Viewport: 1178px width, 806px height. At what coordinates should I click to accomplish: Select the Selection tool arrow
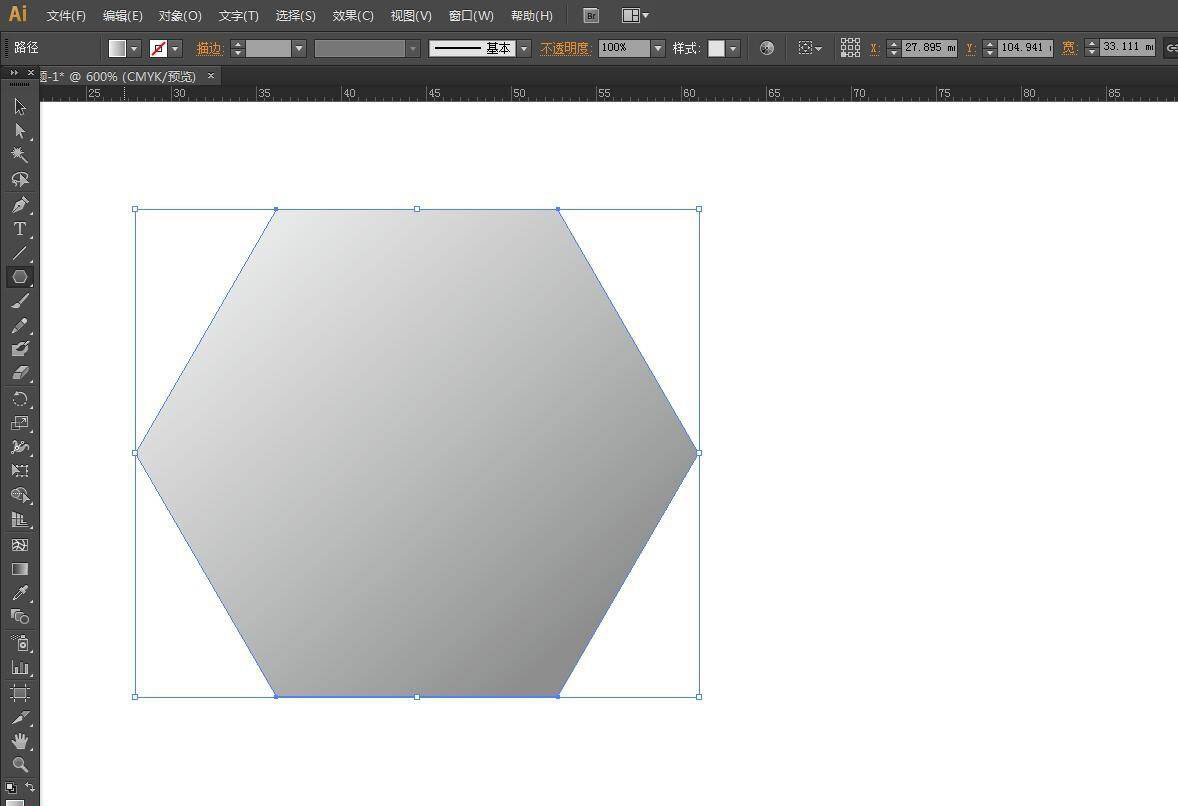coord(18,106)
